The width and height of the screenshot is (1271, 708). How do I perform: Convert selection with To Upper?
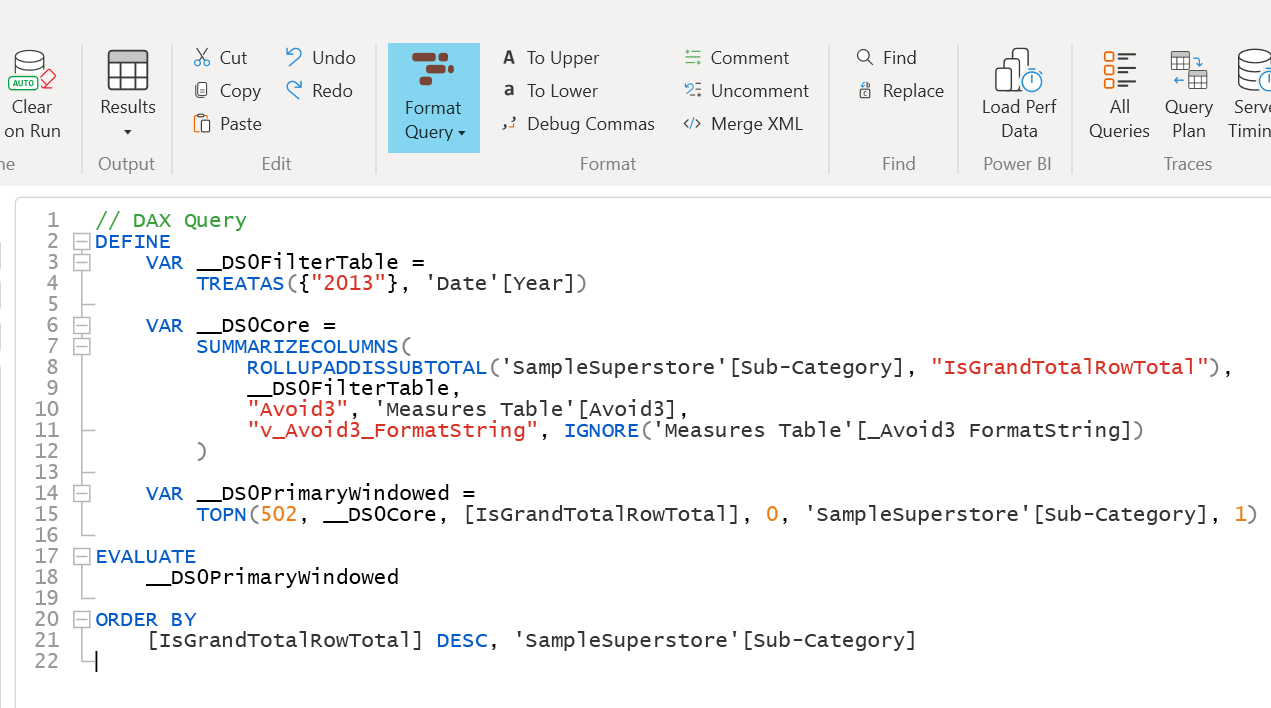click(x=551, y=58)
